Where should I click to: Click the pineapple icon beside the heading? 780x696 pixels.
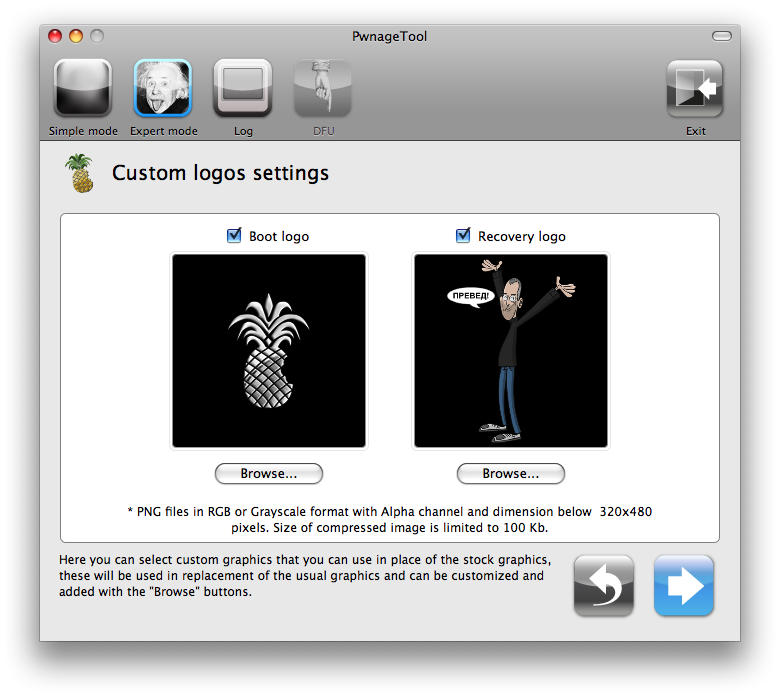point(79,173)
